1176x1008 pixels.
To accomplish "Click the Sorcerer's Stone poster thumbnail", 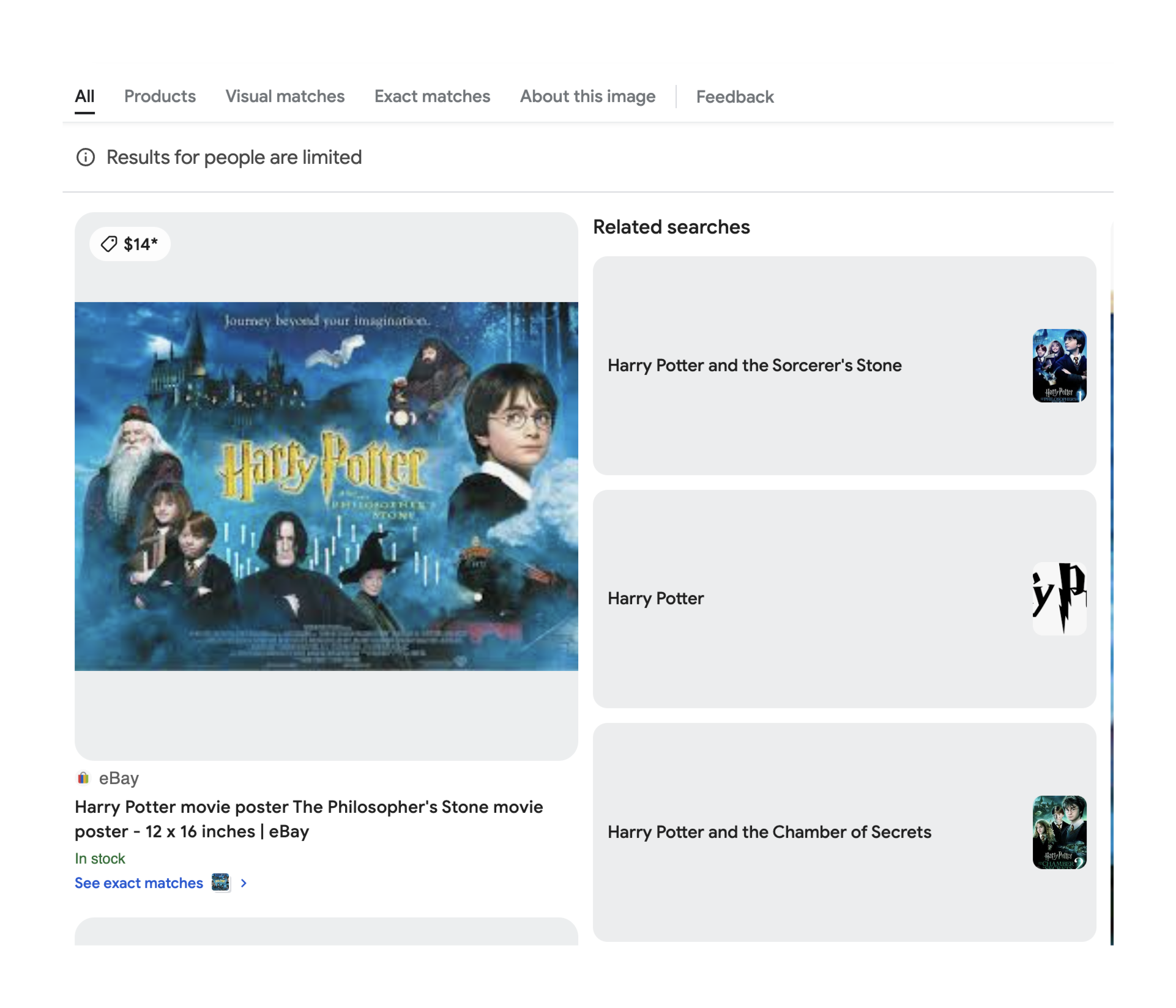I will pyautogui.click(x=1060, y=366).
